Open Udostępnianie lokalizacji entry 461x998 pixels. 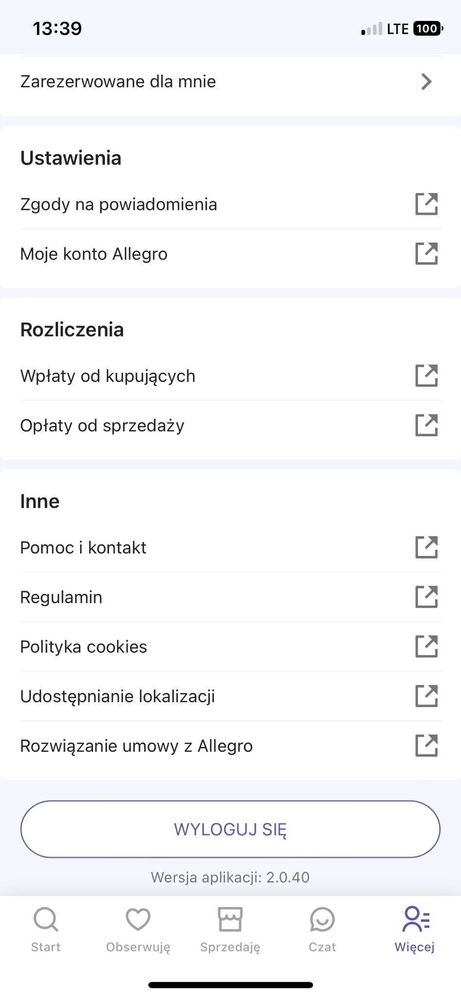[230, 696]
